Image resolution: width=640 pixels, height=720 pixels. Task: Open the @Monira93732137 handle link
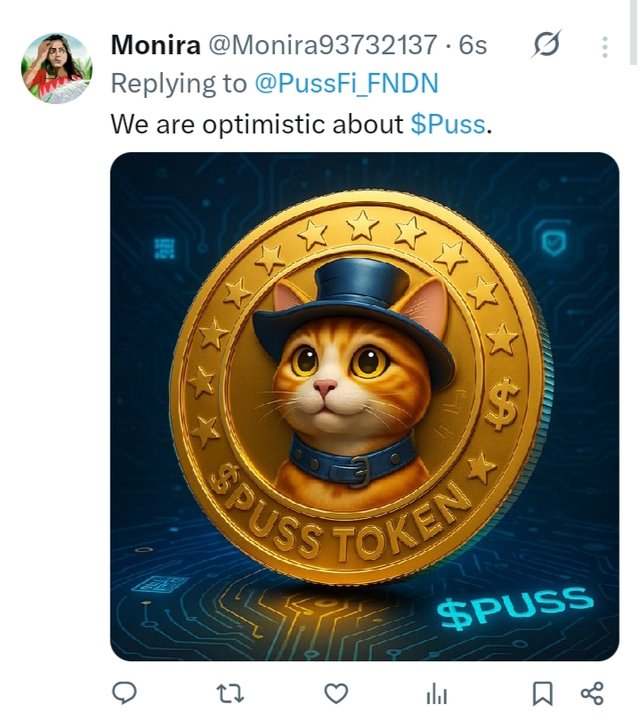tap(323, 45)
